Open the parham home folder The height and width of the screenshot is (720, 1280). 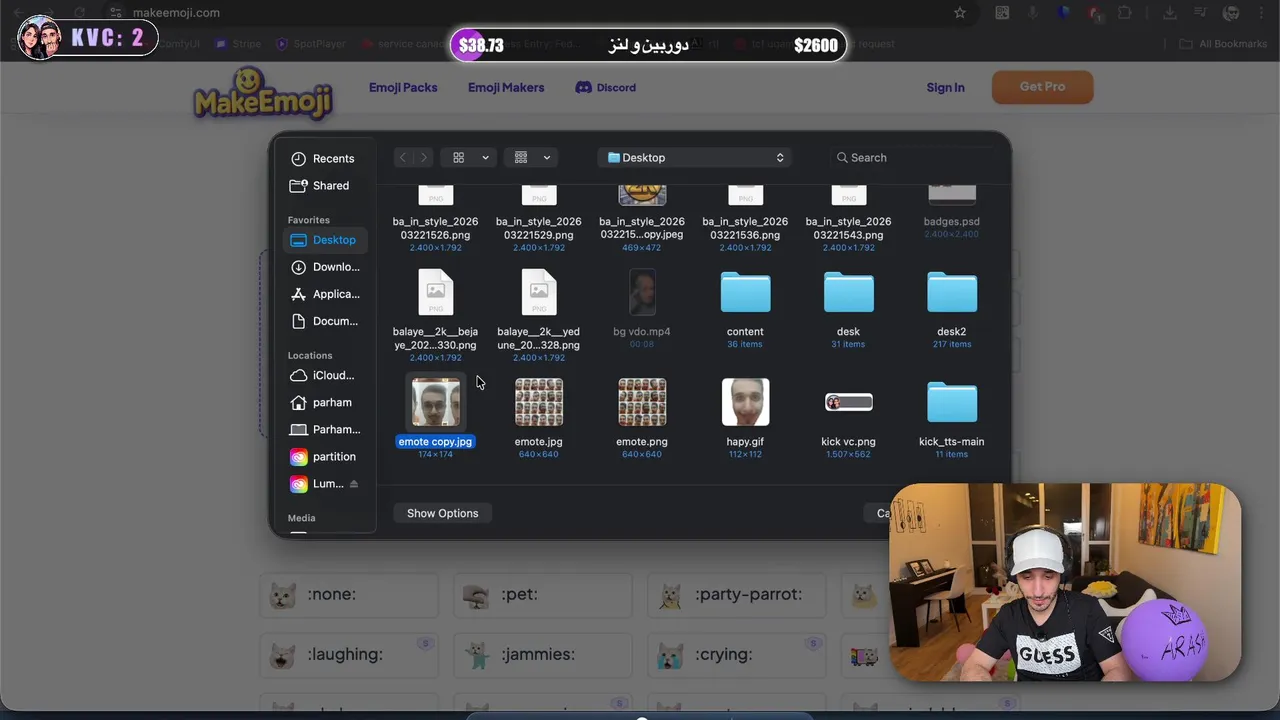(320, 402)
